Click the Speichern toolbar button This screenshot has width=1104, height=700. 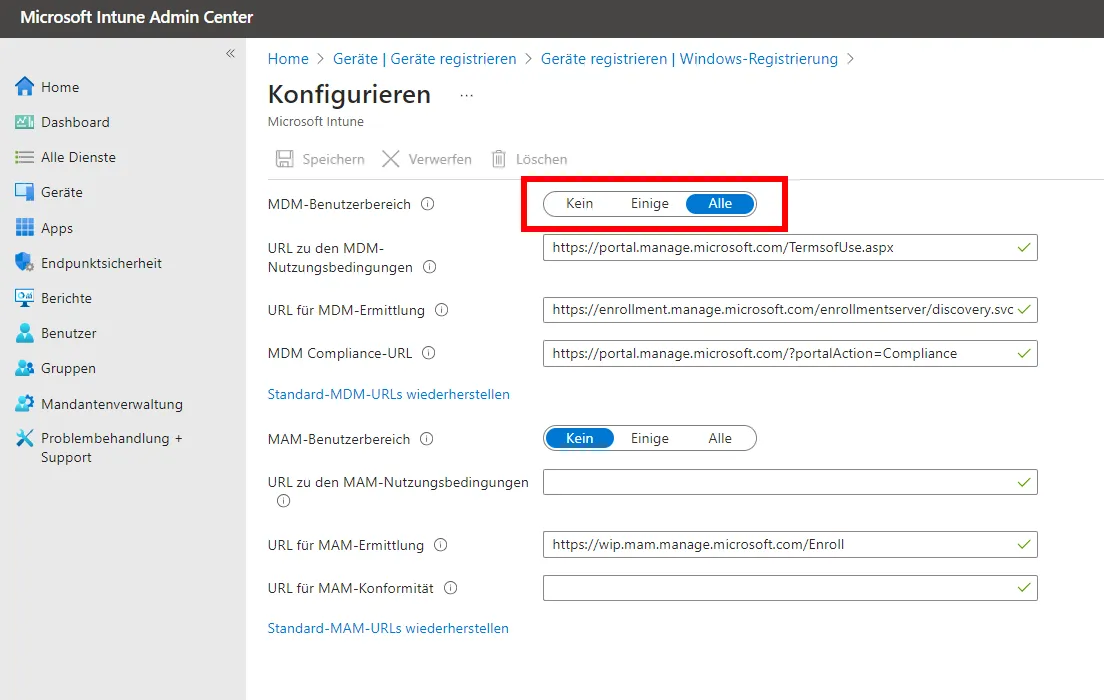pyautogui.click(x=320, y=159)
